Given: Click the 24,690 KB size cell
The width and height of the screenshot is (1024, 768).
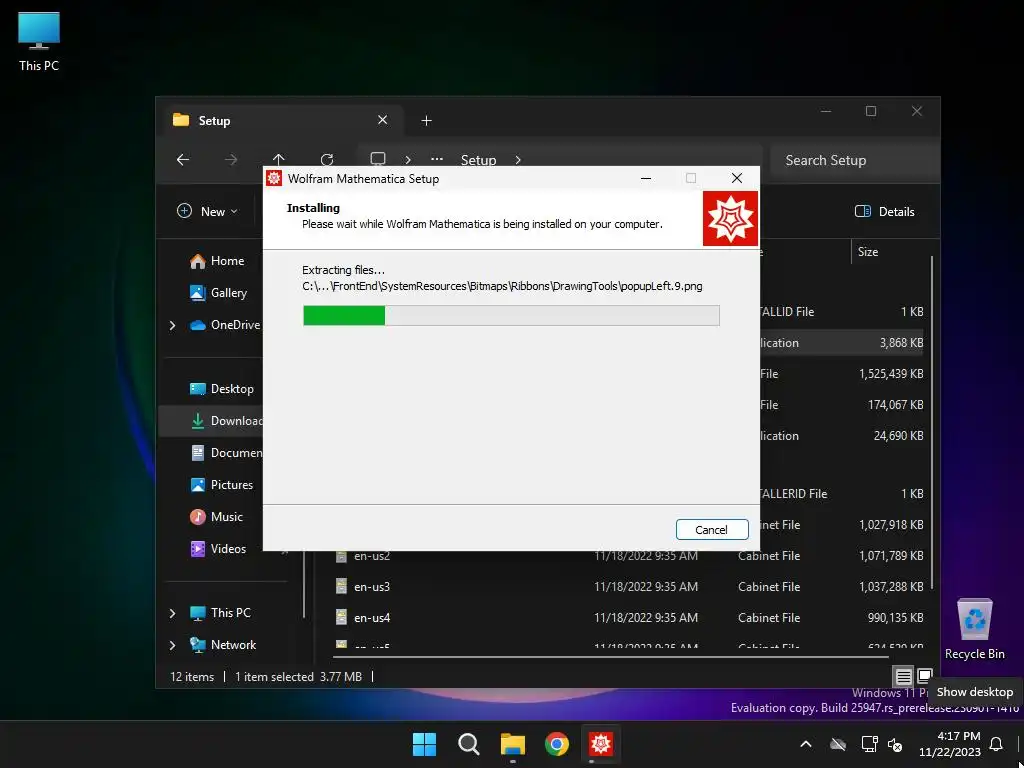Looking at the screenshot, I should pos(899,436).
